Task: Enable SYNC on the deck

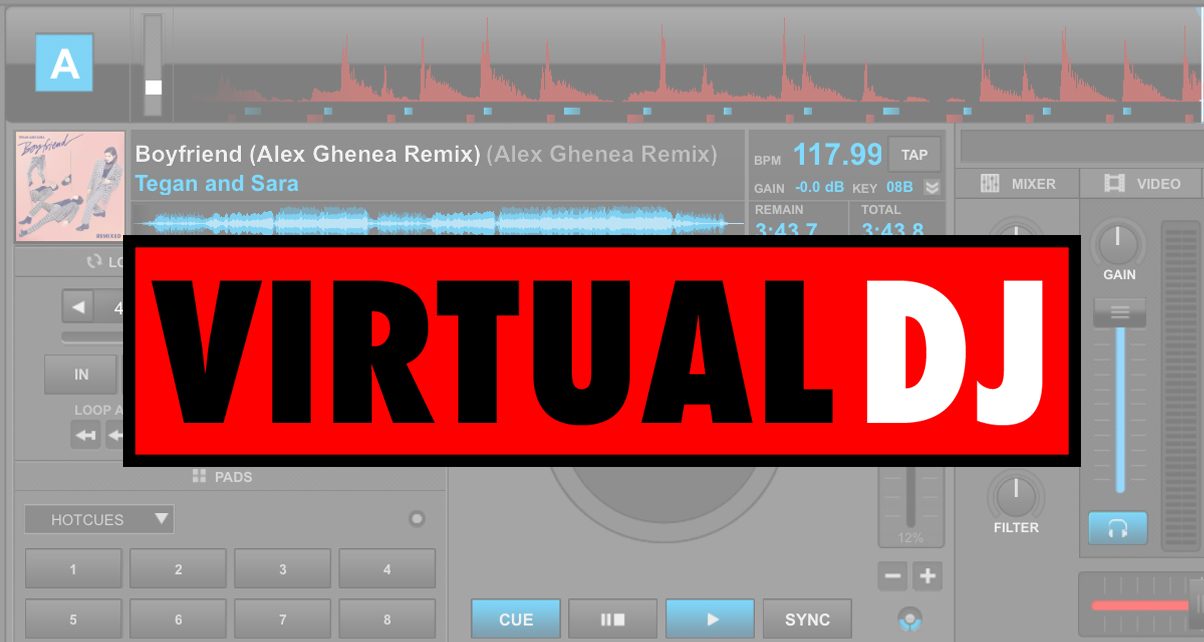Action: click(808, 619)
